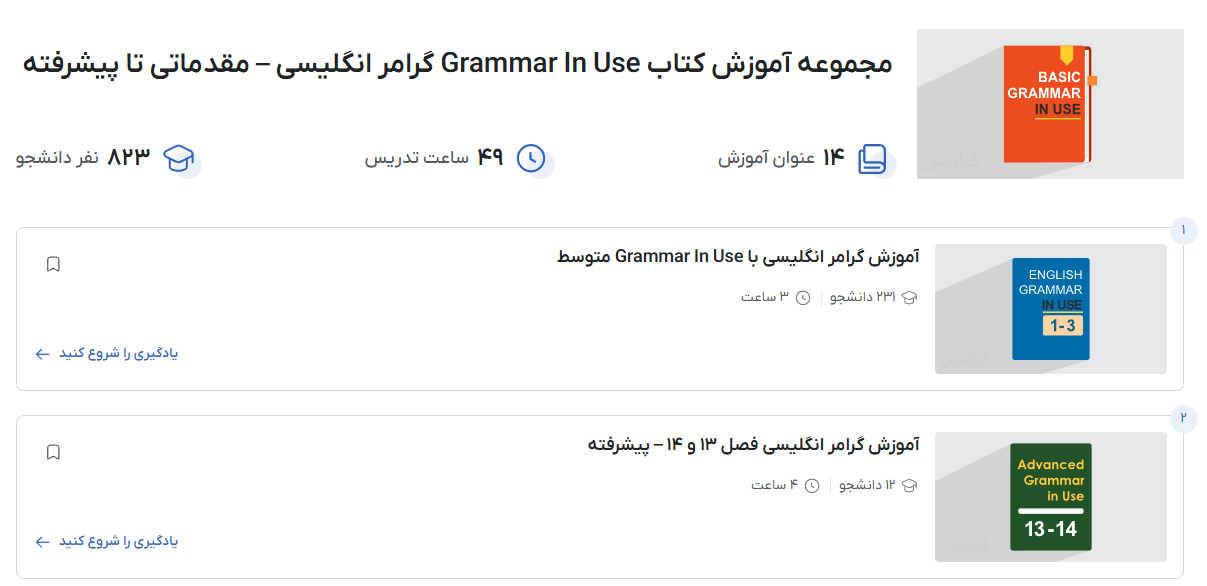
Task: Toggle the bookmark on the advanced Grammar course
Action: 54,451
